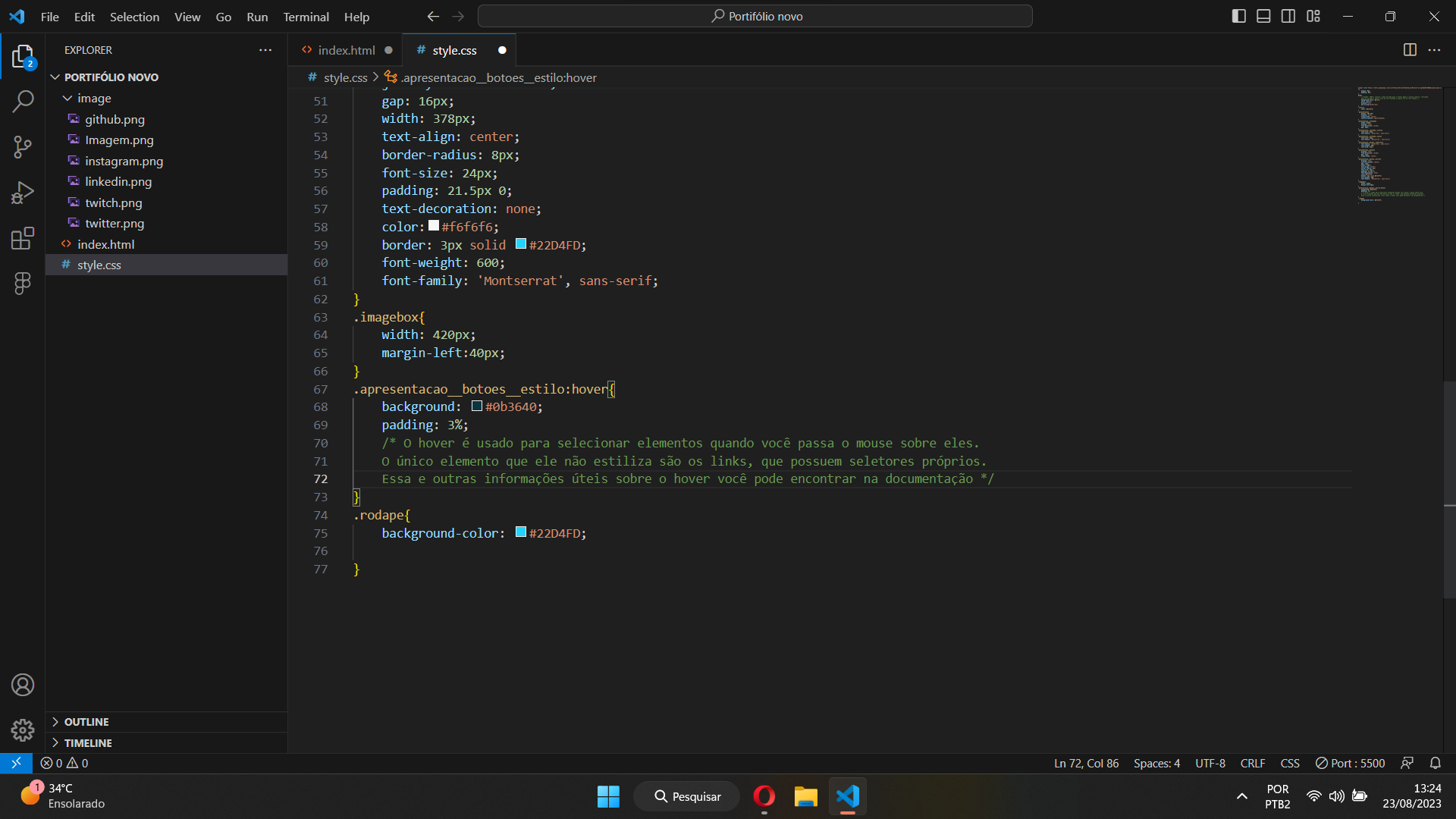Click the editor minimap

point(1398,144)
